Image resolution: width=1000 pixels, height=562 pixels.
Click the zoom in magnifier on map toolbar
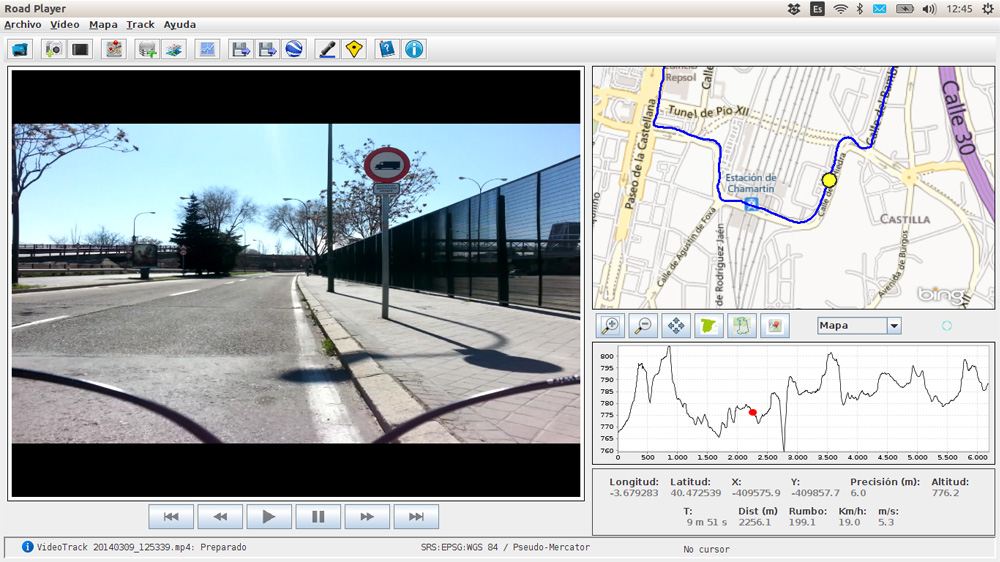tap(610, 326)
